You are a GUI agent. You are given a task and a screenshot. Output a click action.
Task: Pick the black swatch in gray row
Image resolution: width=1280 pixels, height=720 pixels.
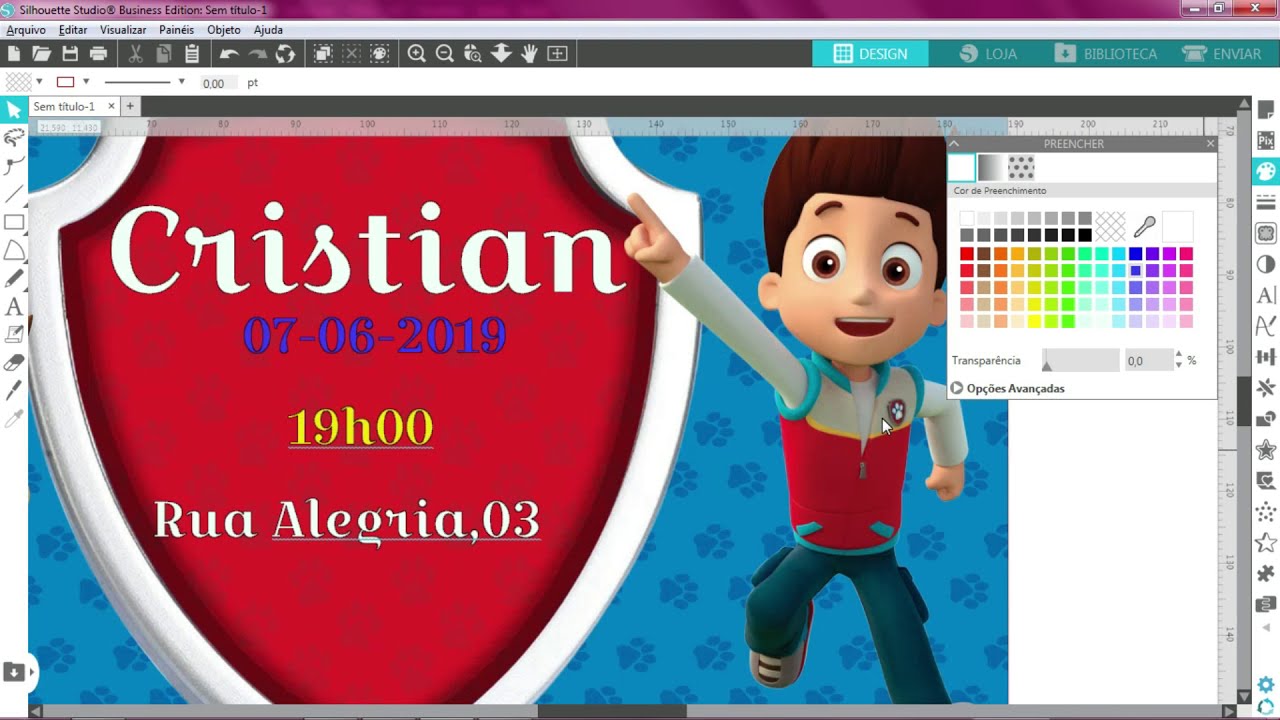[1085, 235]
